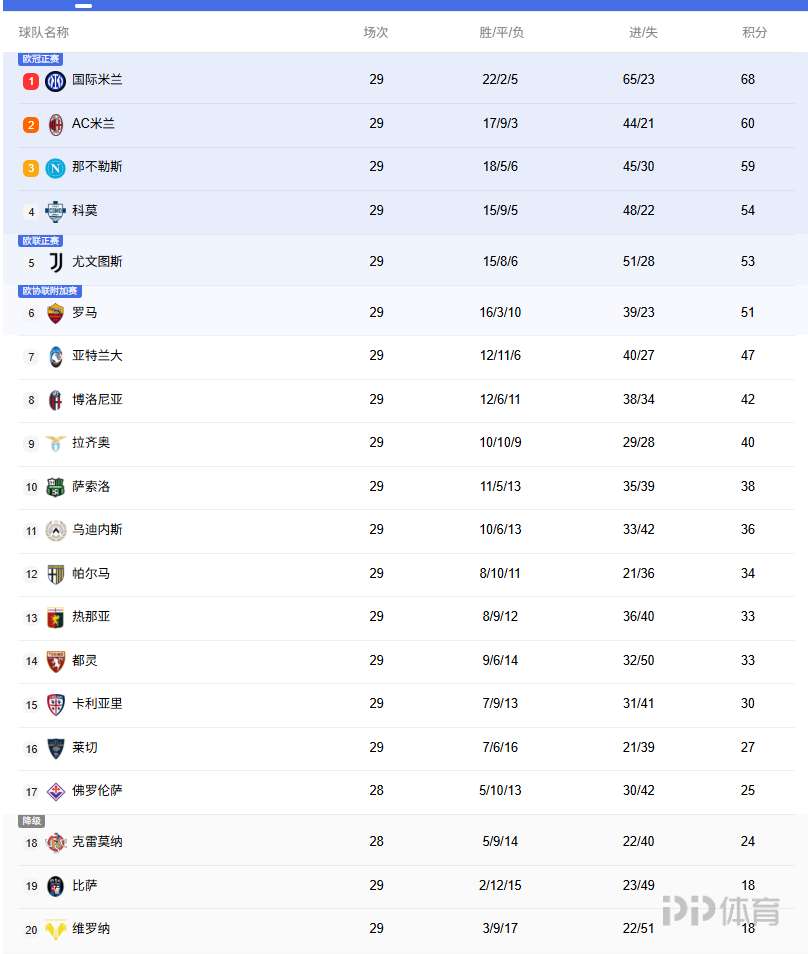Click the PP体育 watermark logo
This screenshot has width=808, height=954.
[x=720, y=911]
